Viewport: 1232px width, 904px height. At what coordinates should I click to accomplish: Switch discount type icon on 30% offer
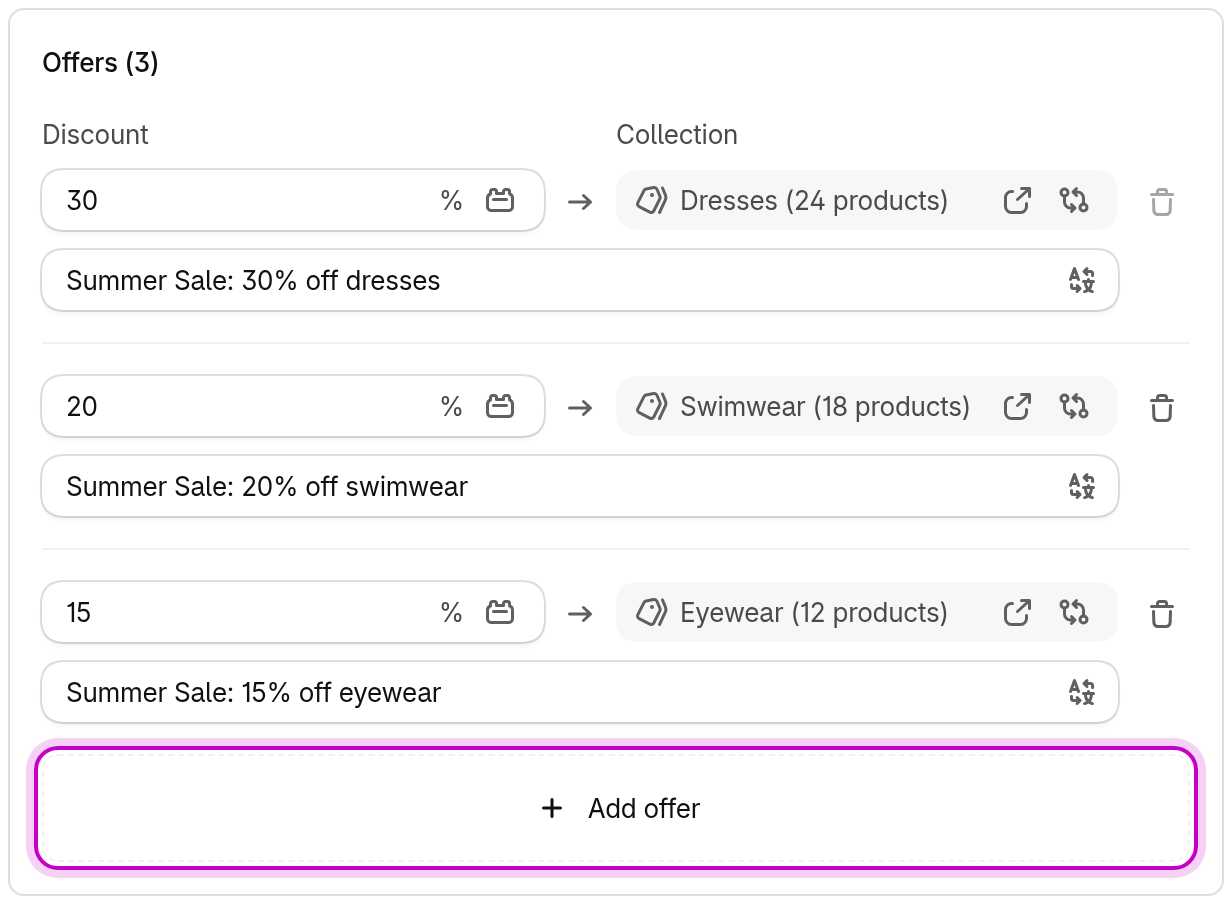click(x=500, y=201)
